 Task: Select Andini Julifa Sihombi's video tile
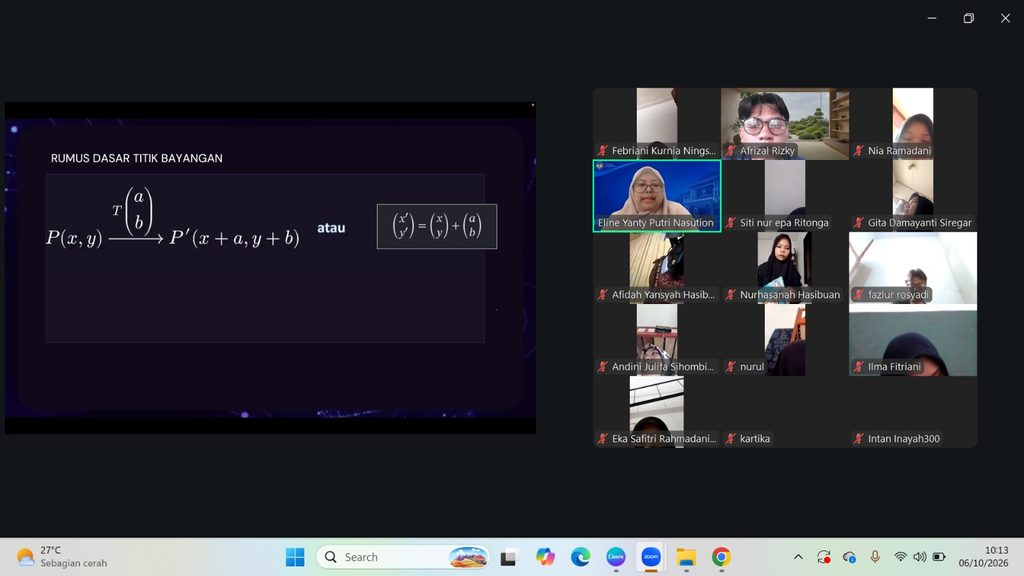point(657,340)
